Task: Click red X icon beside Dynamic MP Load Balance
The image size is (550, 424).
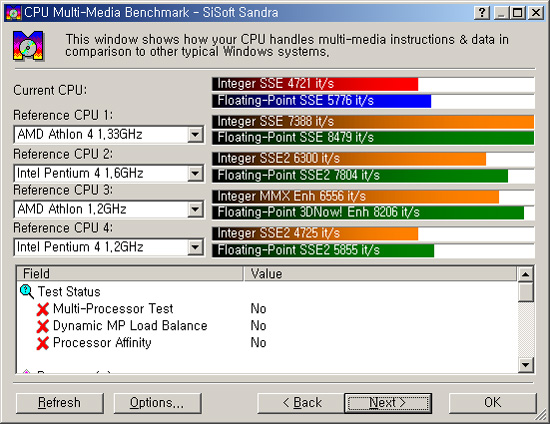Action: tap(42, 326)
